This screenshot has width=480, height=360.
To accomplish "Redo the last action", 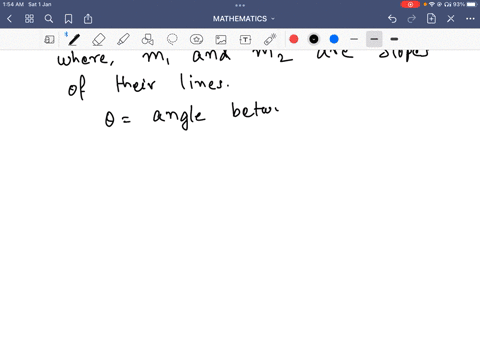I will pyautogui.click(x=412, y=19).
